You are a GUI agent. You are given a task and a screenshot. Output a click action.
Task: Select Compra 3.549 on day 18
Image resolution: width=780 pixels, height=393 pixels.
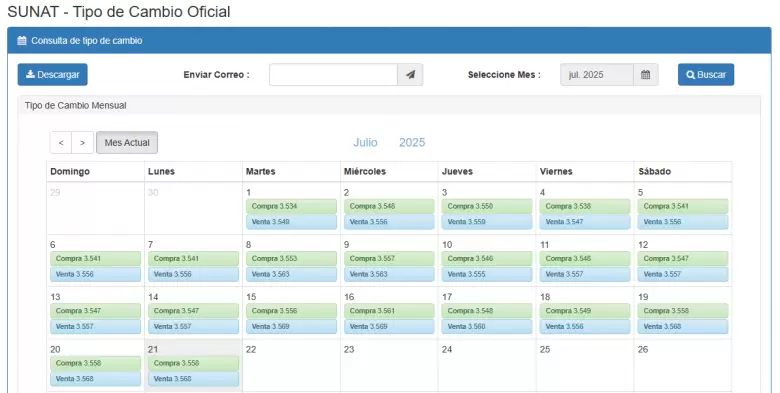point(585,311)
